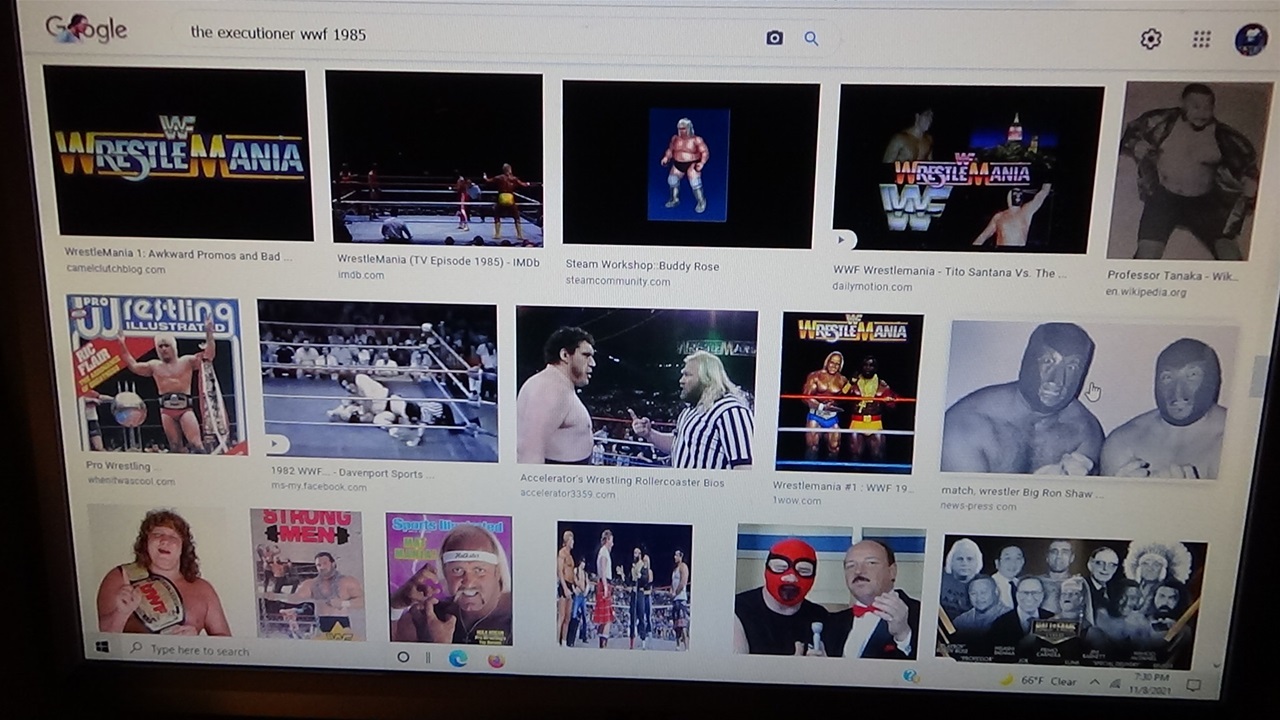This screenshot has height=720, width=1280.
Task: Open curly-haired wrestler with belt image
Action: 160,571
